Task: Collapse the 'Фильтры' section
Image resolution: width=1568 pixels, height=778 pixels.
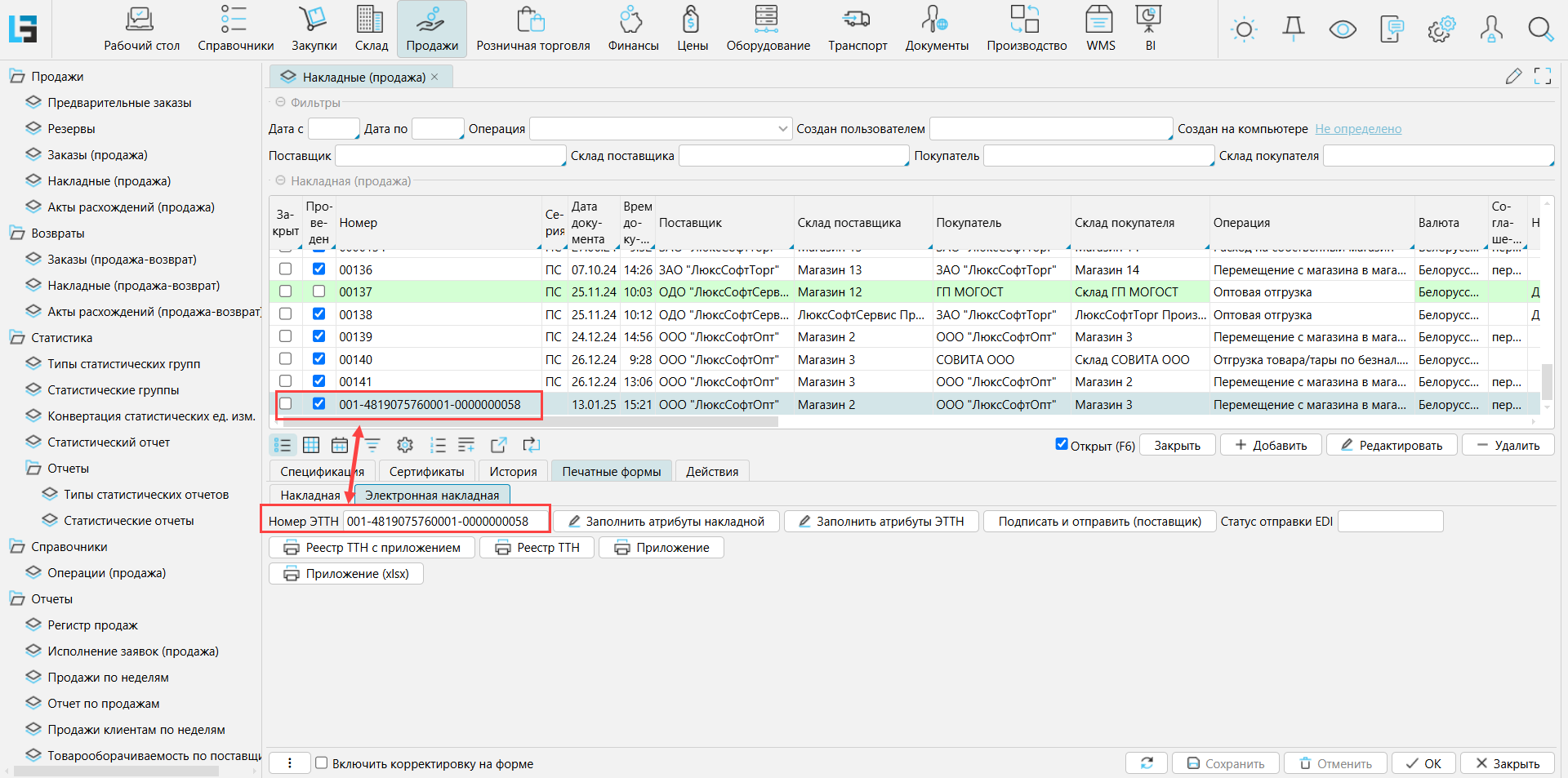Action: coord(280,103)
